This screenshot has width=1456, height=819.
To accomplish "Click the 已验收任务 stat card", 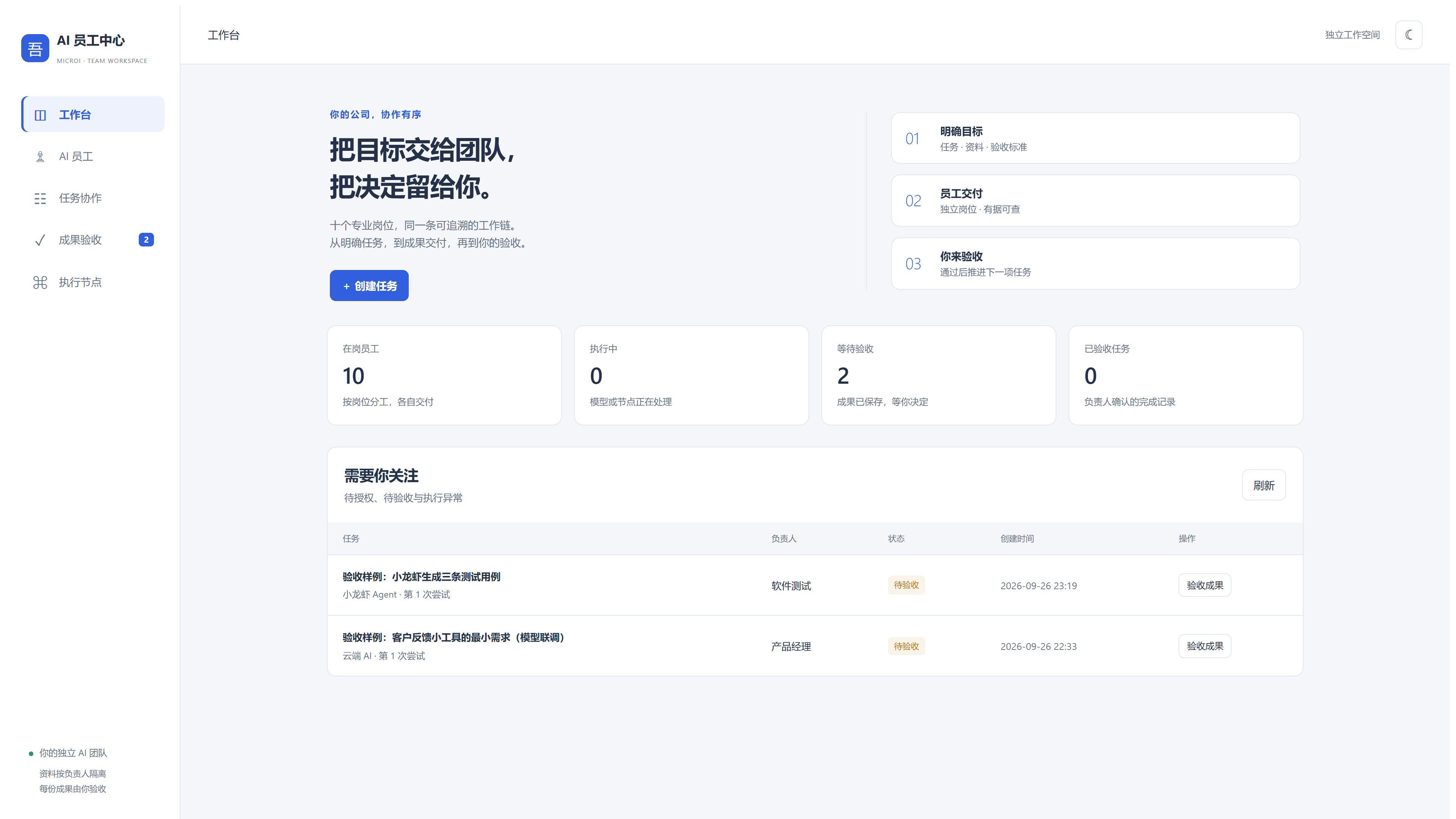I will coord(1186,375).
